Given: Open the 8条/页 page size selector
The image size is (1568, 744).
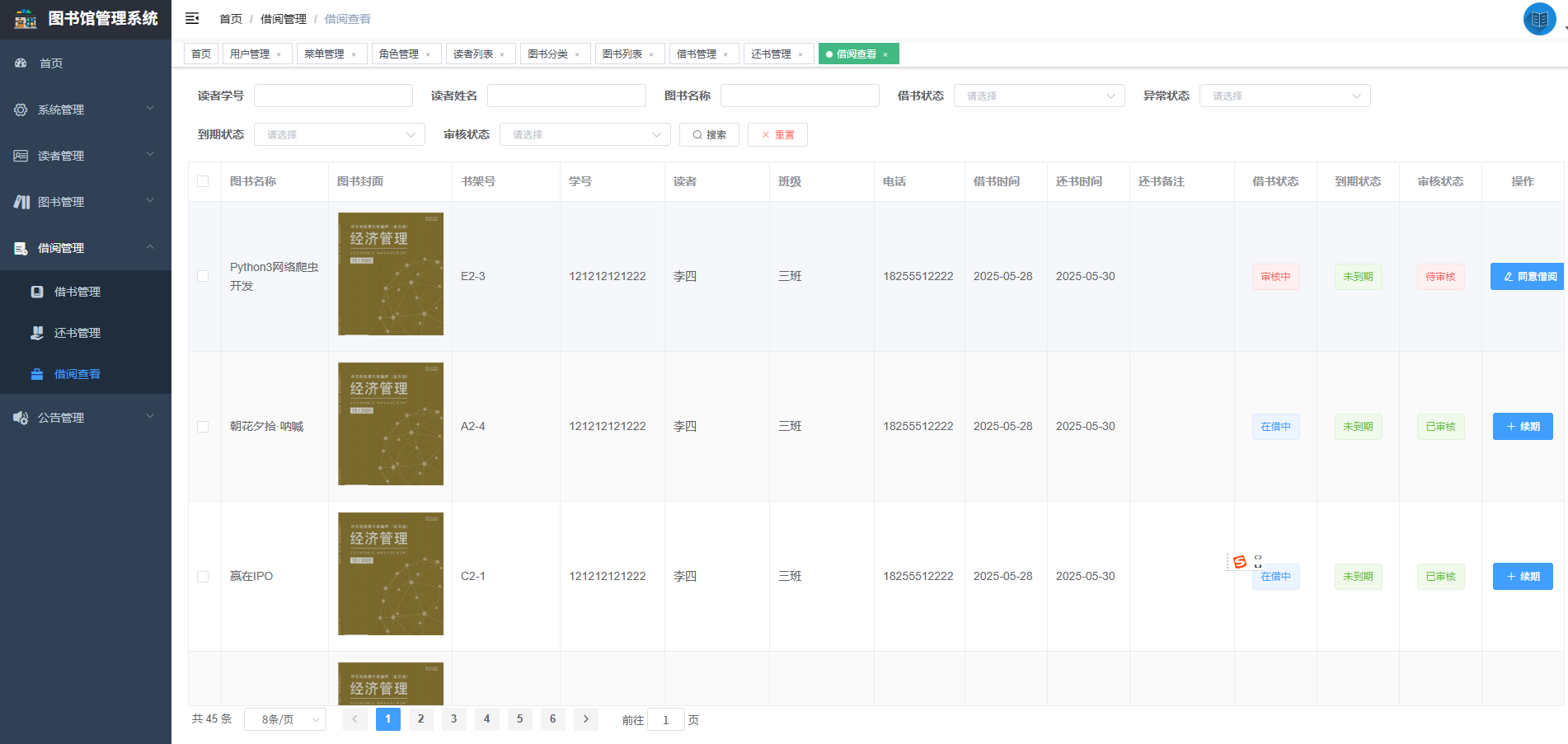Looking at the screenshot, I should coord(284,718).
